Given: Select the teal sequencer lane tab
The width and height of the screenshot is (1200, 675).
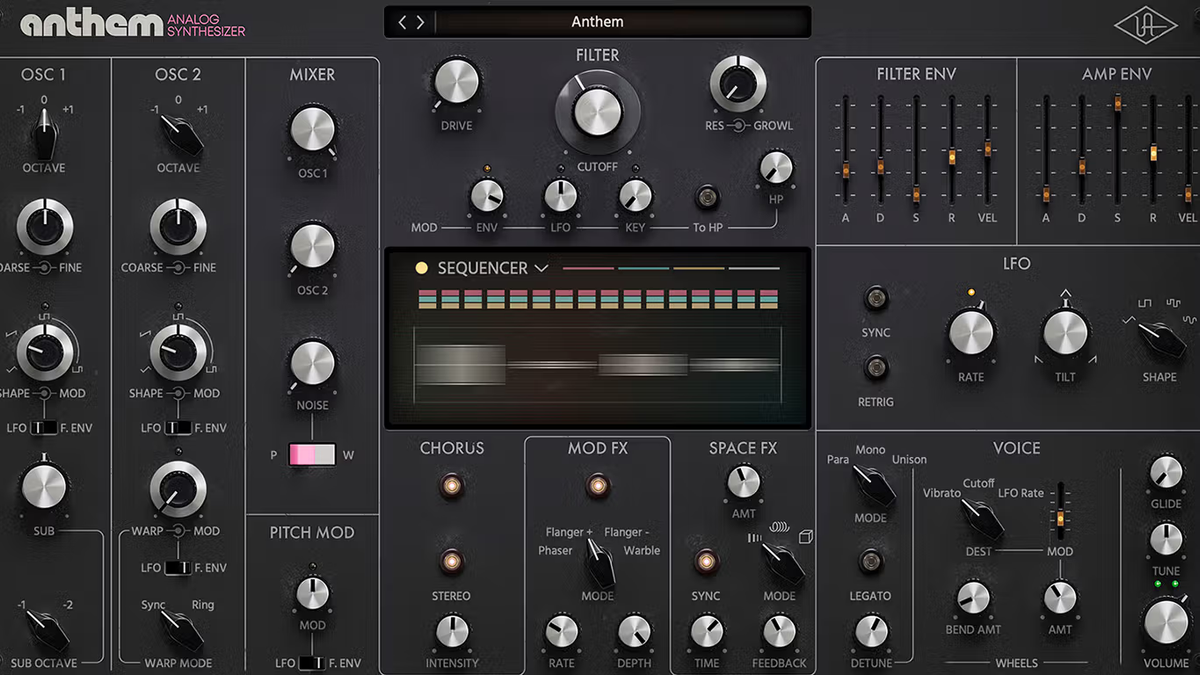Looking at the screenshot, I should click(x=643, y=268).
